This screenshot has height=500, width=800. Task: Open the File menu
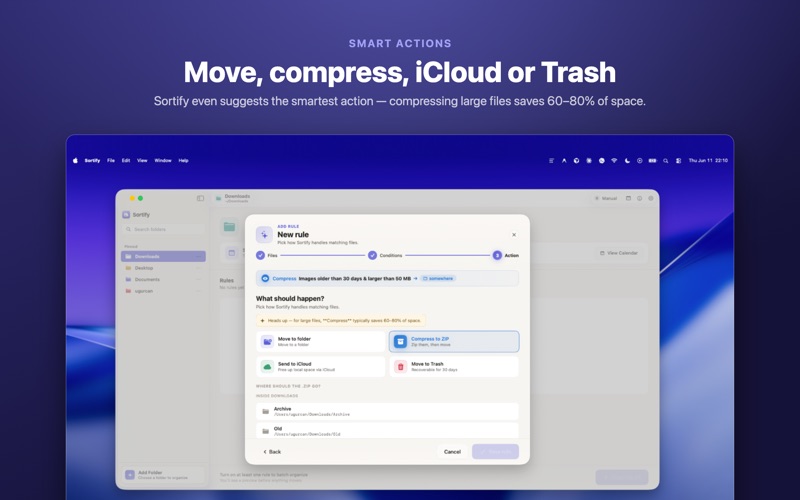pos(111,160)
